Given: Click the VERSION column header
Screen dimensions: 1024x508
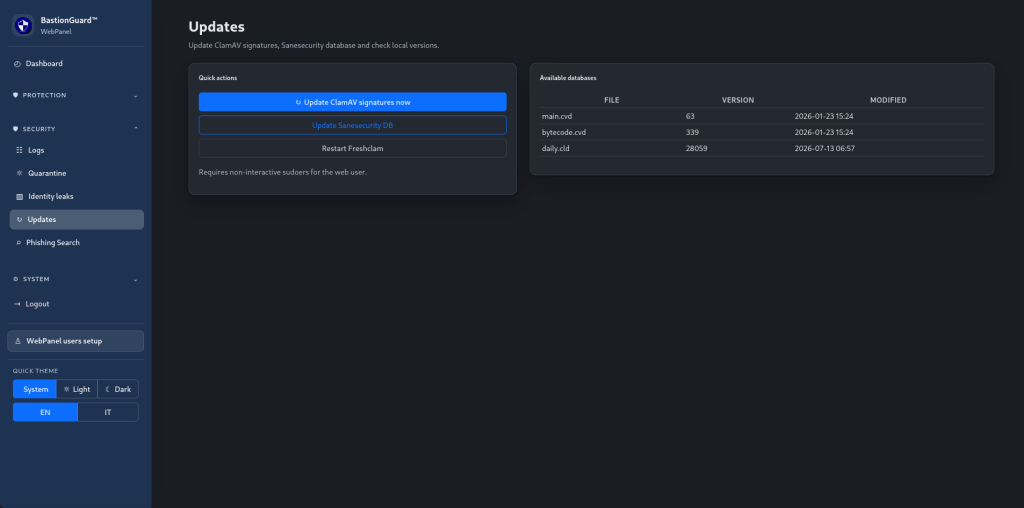Looking at the screenshot, I should coord(738,101).
